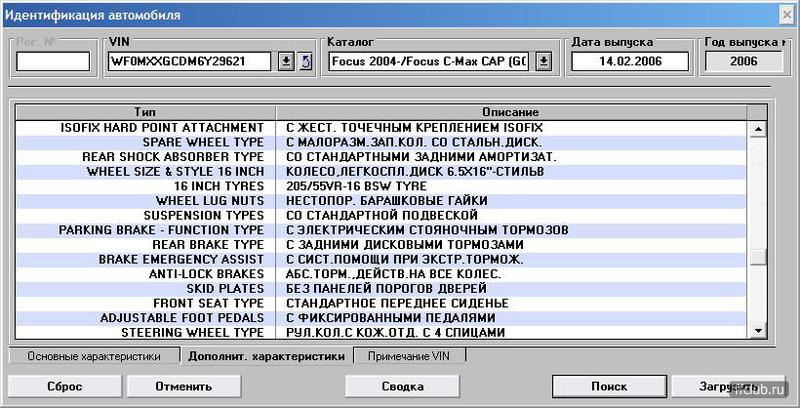The image size is (800, 408).
Task: Close the Идентификация автомобиля window
Action: pyautogui.click(x=787, y=15)
